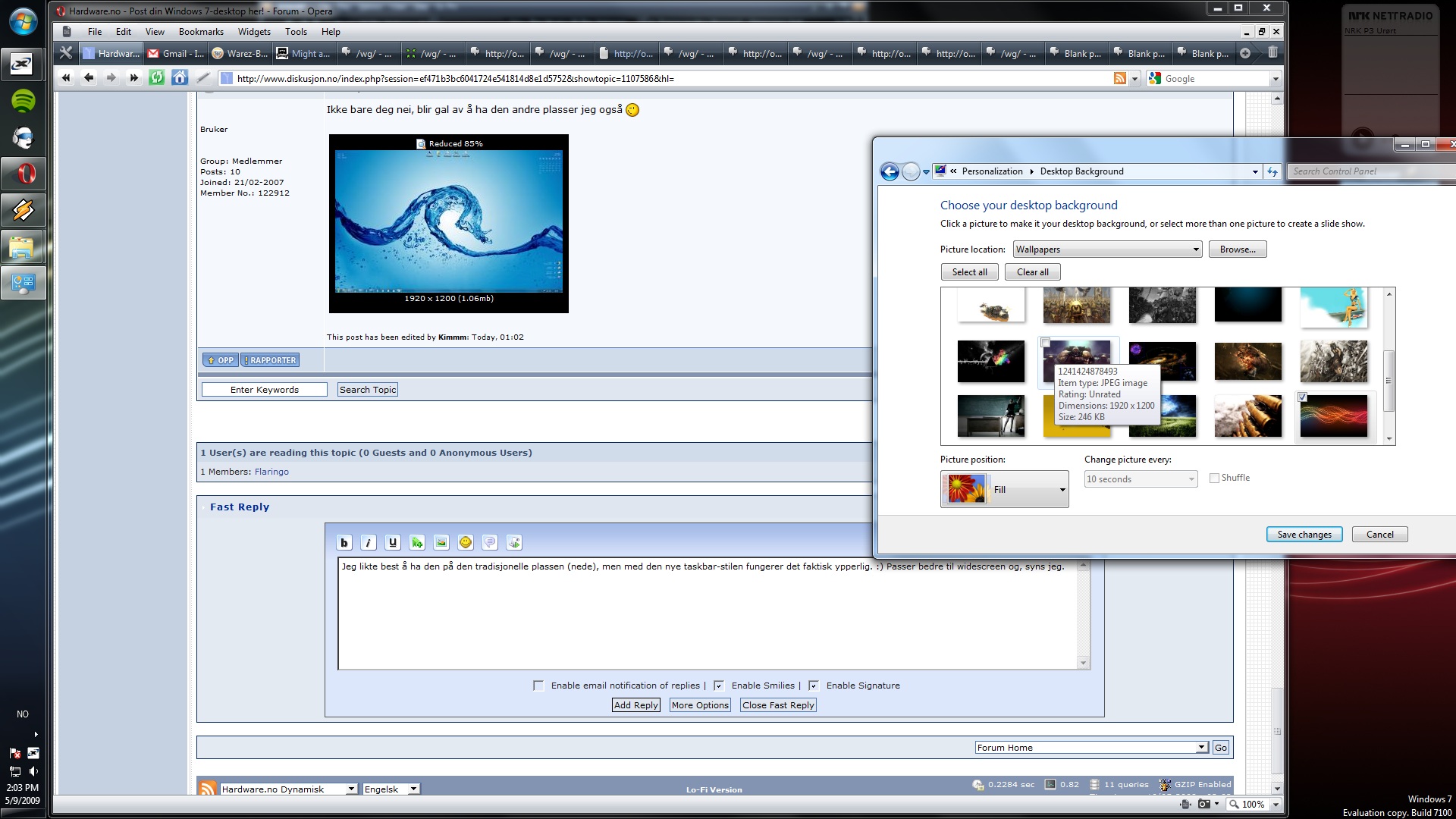Open the smiley picker in Fast Reply

pyautogui.click(x=466, y=542)
